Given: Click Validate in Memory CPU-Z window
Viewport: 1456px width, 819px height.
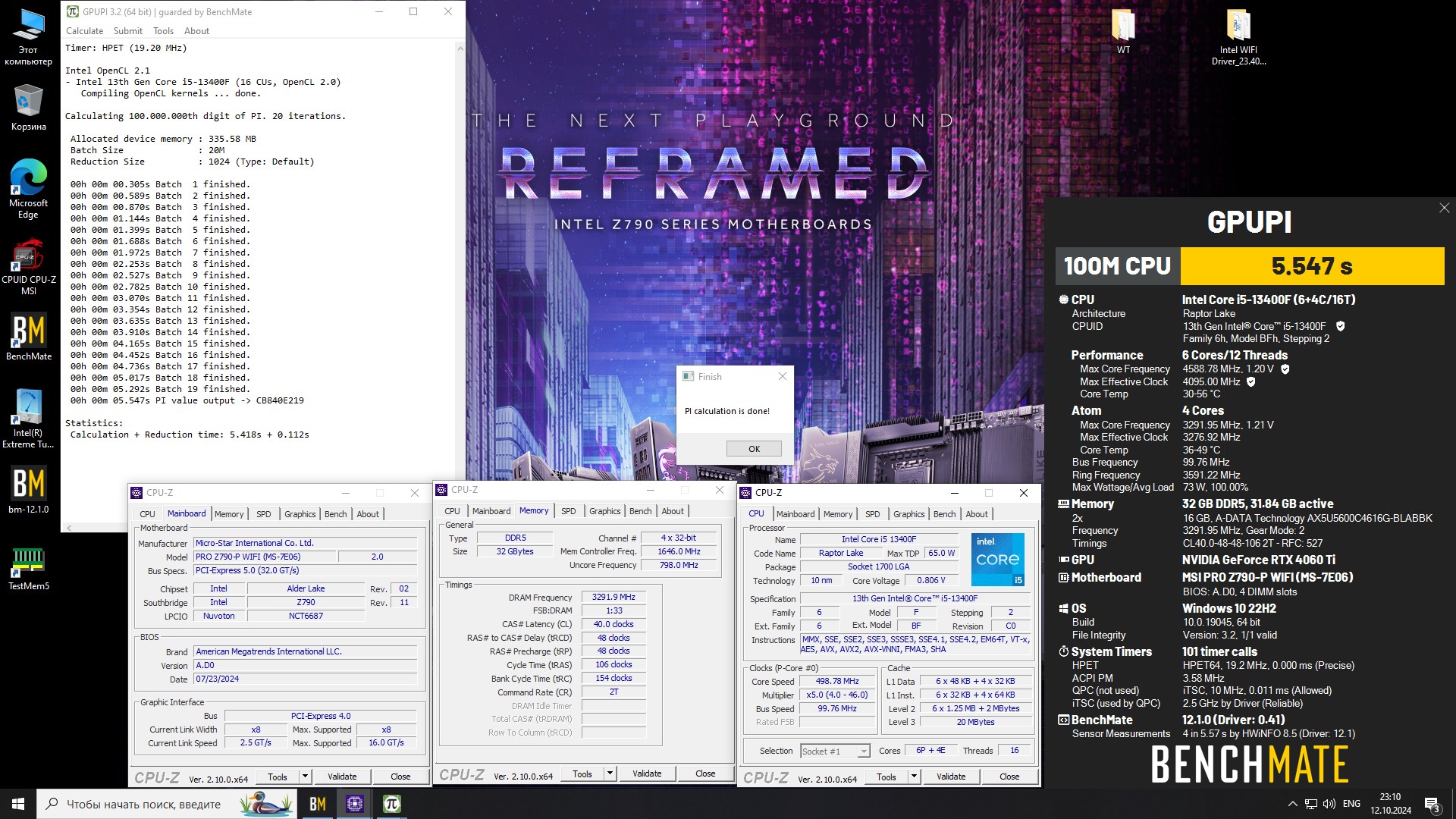Looking at the screenshot, I should [x=647, y=773].
